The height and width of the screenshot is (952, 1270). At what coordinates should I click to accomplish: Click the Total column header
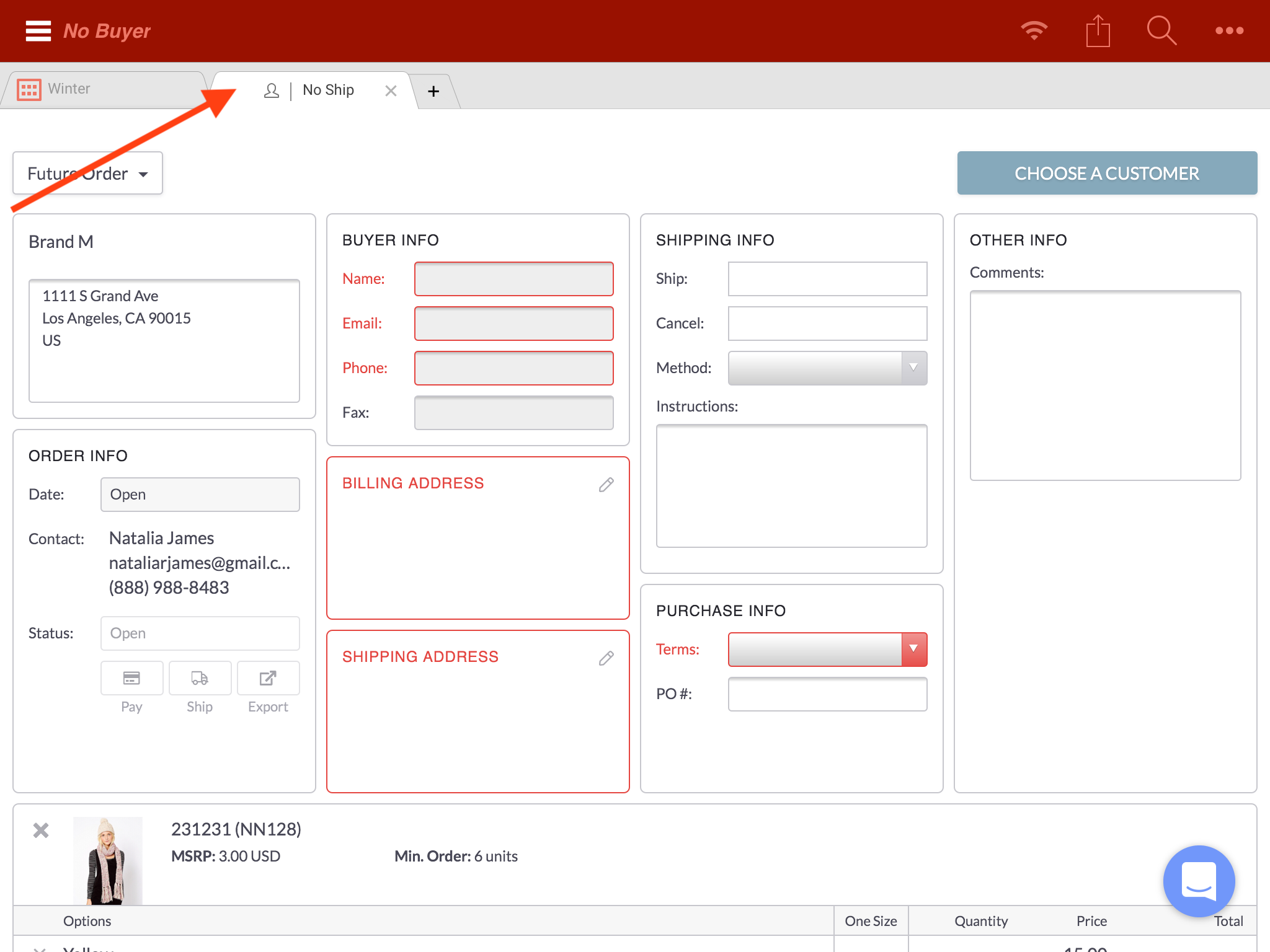click(1228, 921)
